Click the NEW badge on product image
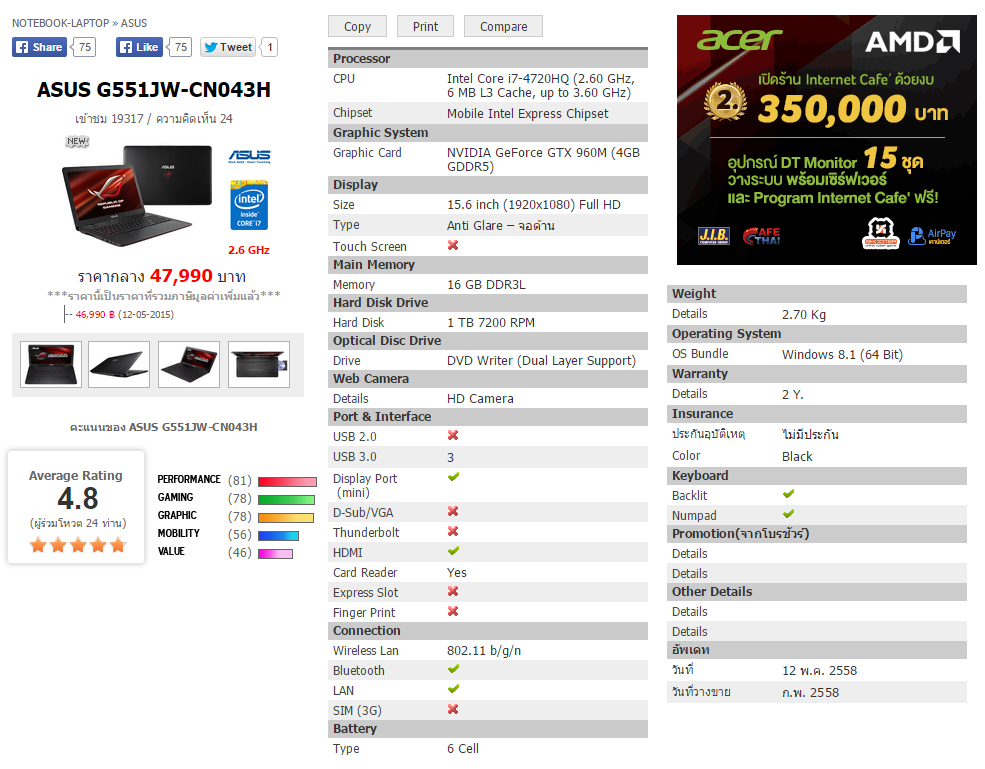 pyautogui.click(x=77, y=141)
